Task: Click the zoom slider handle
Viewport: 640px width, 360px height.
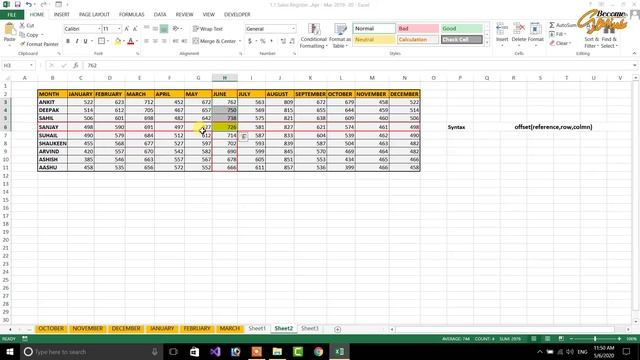Action: pyautogui.click(x=595, y=339)
